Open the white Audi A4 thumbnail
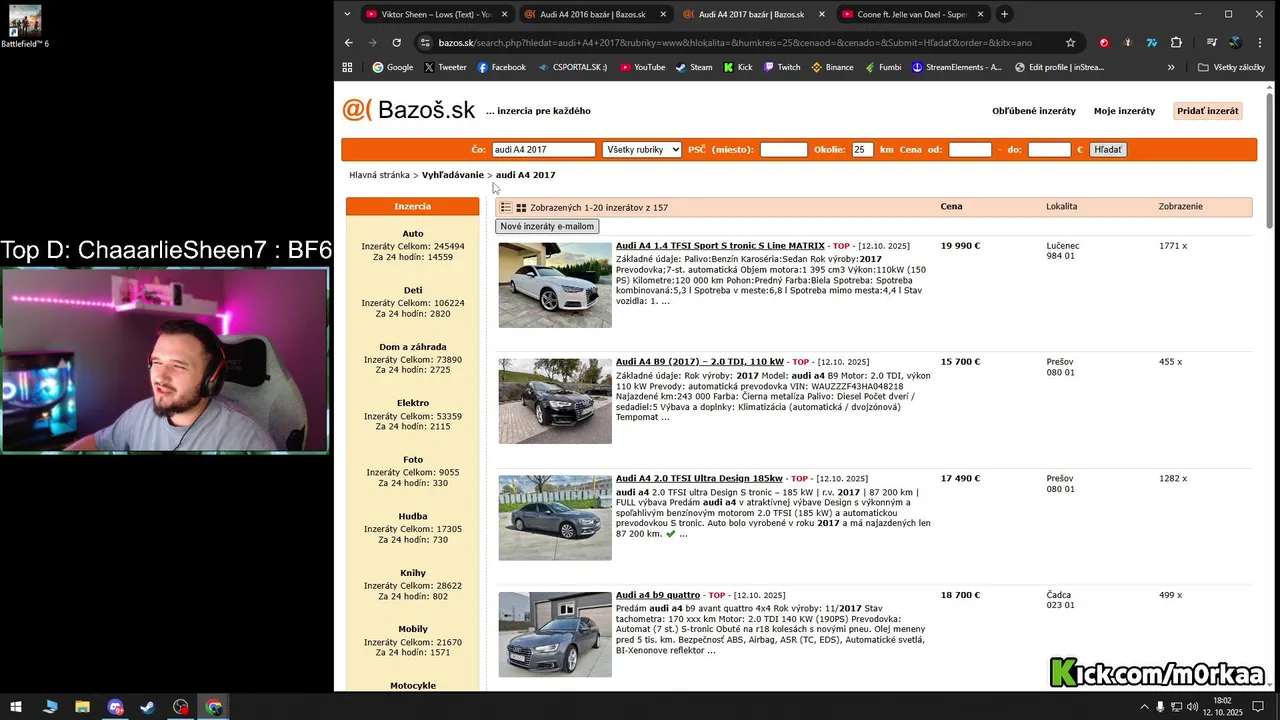The width and height of the screenshot is (1280, 720). coord(555,285)
